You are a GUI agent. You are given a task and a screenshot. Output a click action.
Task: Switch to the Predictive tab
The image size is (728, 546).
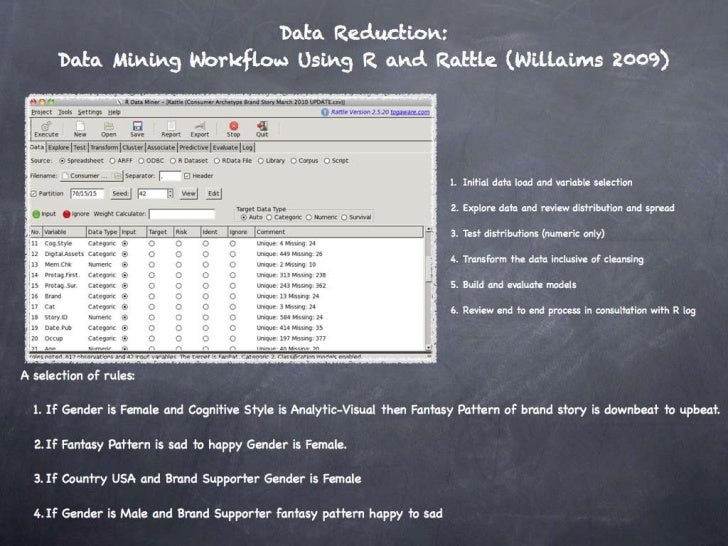(194, 147)
